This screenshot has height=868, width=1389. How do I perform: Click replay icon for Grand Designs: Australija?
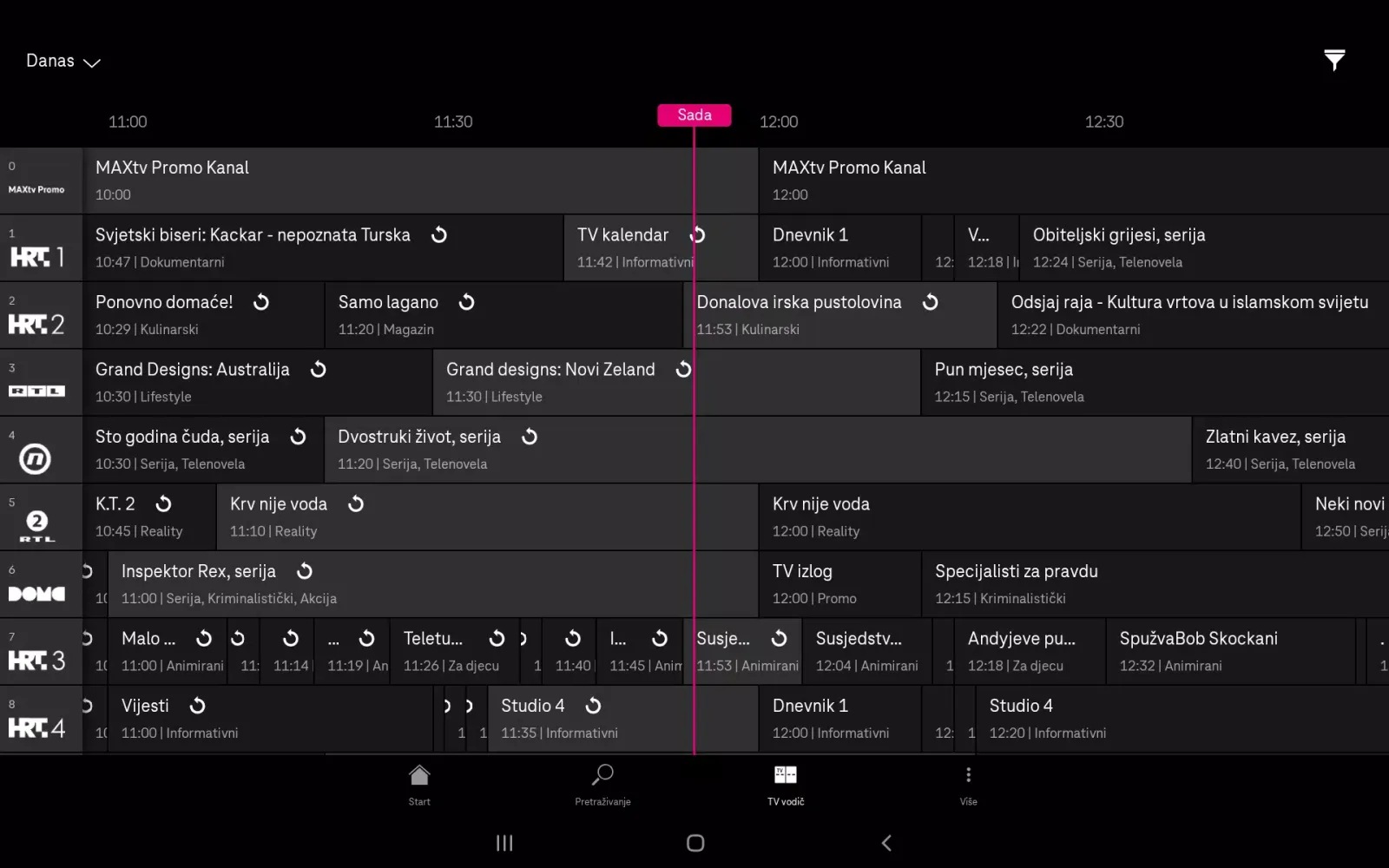click(319, 369)
